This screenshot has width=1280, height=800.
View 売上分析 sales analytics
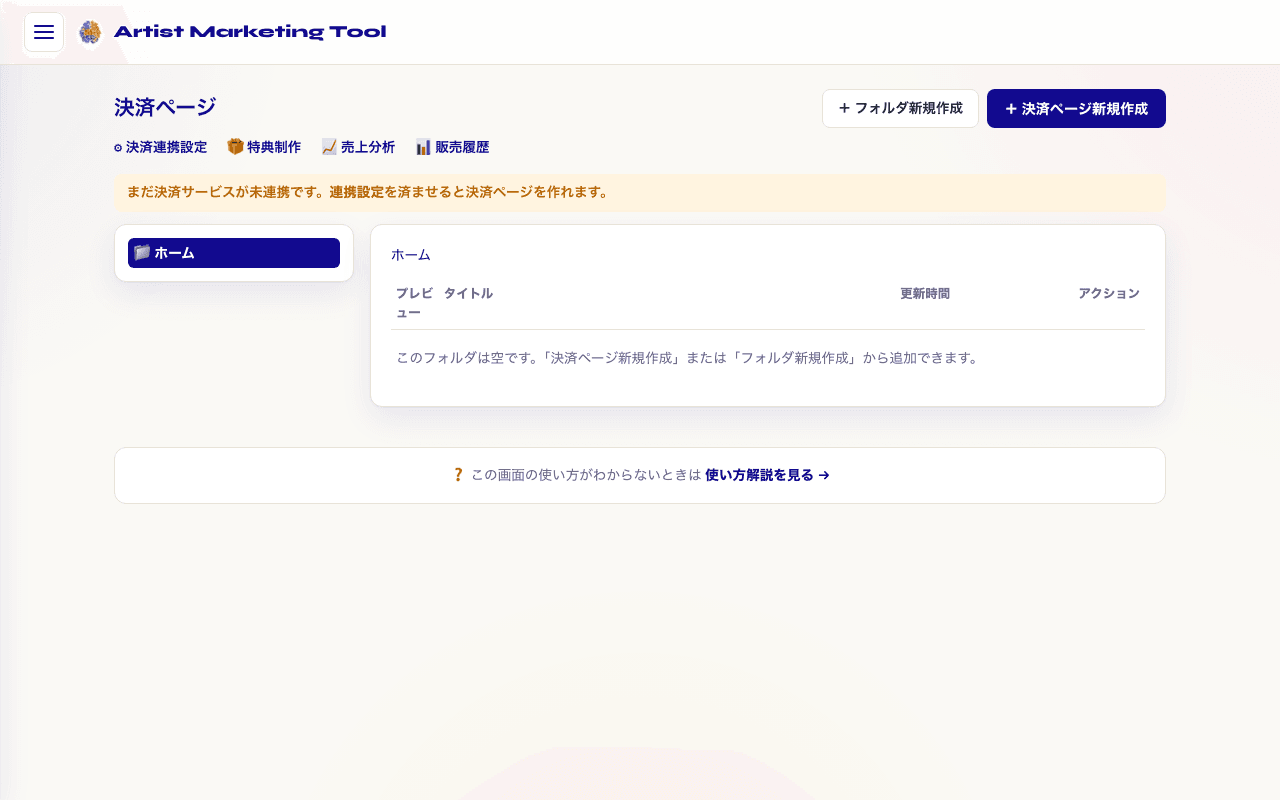(x=358, y=147)
